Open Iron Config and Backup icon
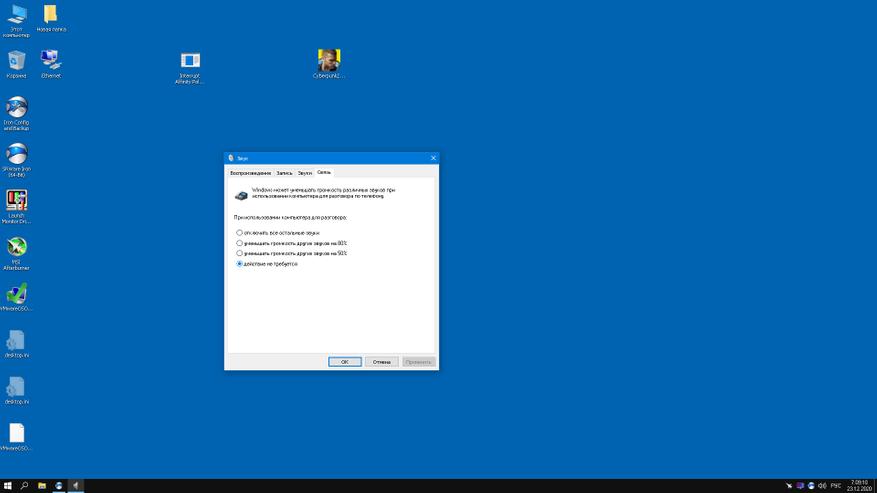 [16, 108]
